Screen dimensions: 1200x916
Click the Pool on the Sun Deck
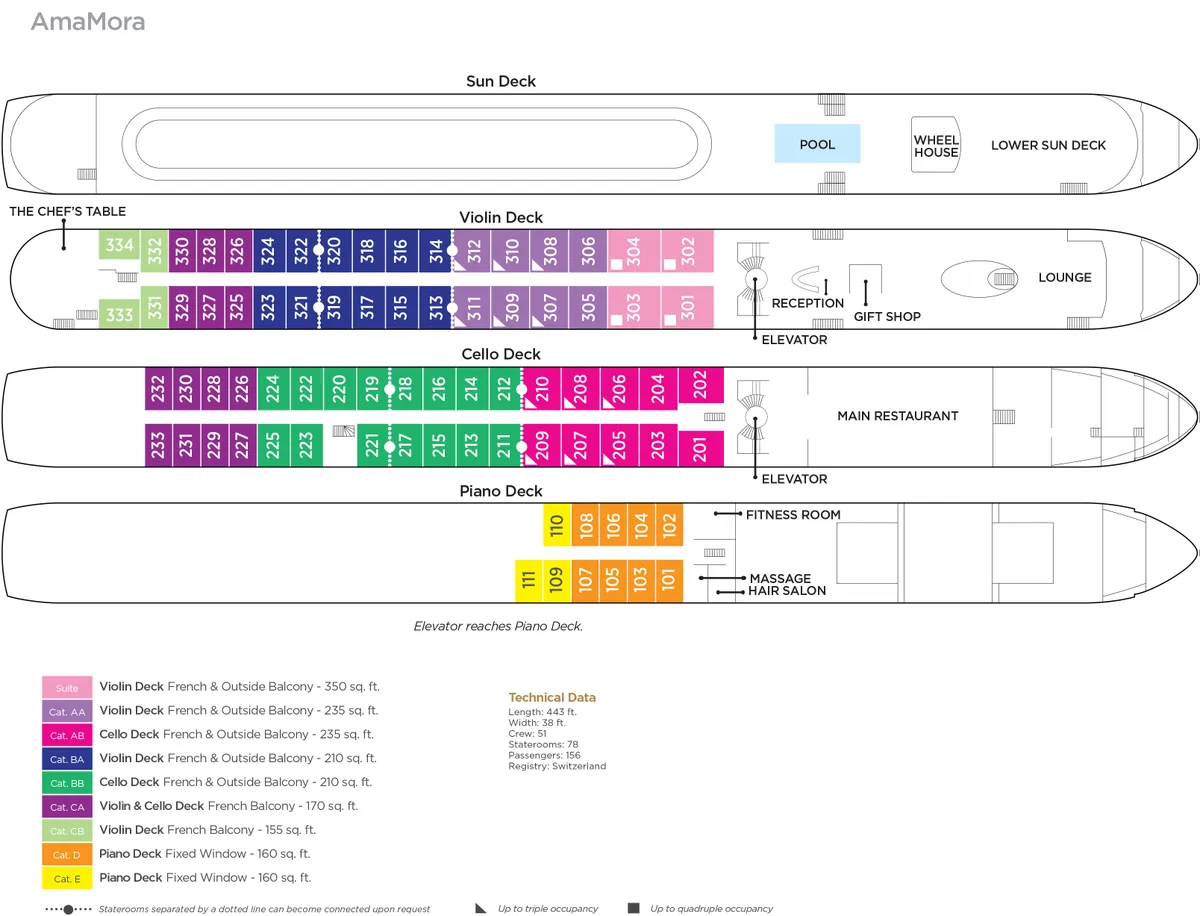tap(817, 144)
